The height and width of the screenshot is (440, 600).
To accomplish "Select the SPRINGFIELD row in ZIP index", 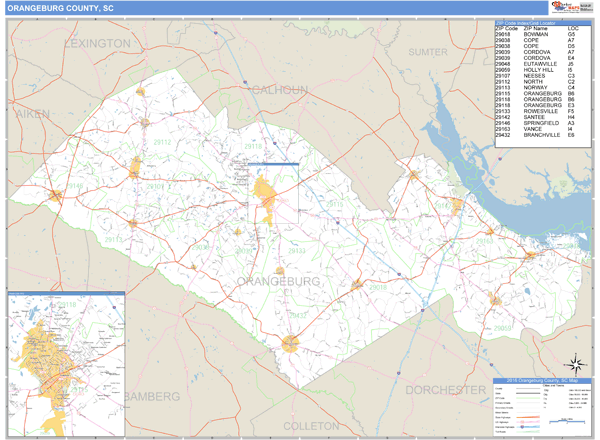I will (535, 123).
